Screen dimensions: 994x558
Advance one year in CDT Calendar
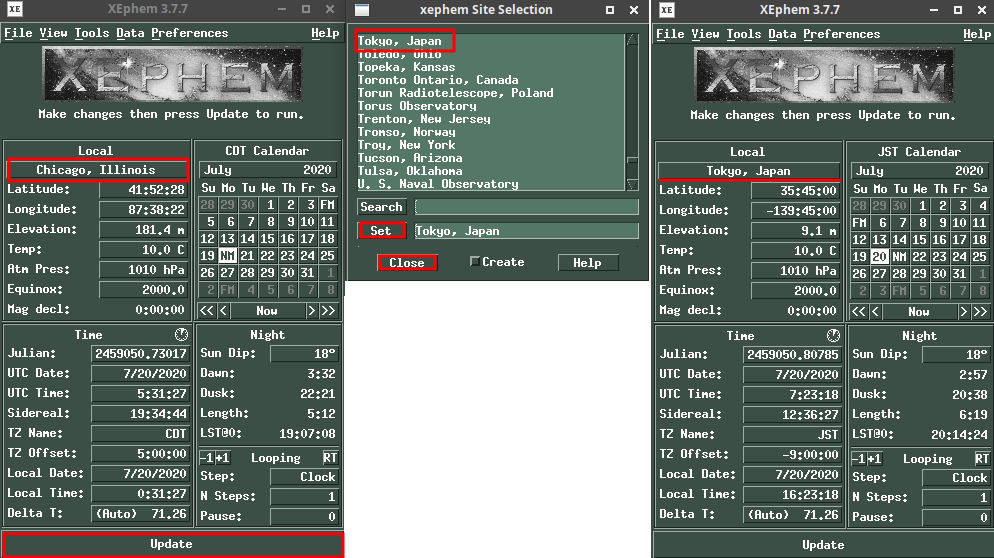coord(328,311)
